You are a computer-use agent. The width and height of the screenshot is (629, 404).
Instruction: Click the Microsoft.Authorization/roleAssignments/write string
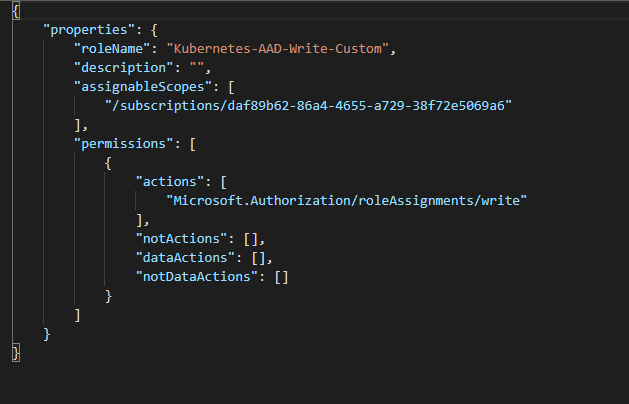[x=347, y=201]
